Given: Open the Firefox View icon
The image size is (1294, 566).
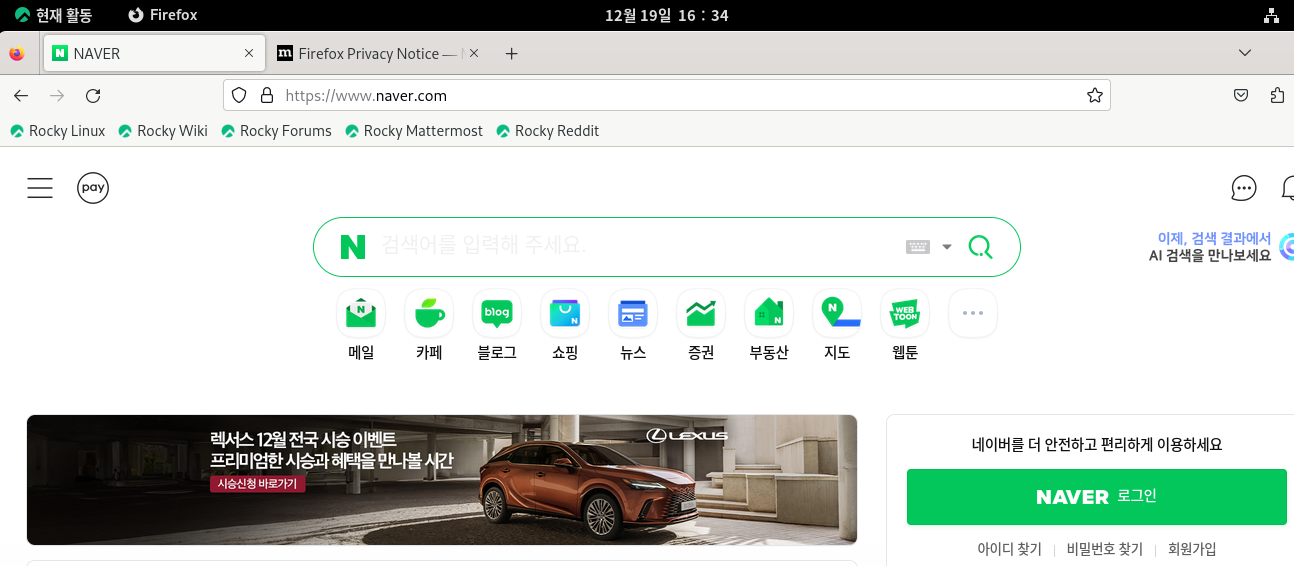Looking at the screenshot, I should 17,54.
